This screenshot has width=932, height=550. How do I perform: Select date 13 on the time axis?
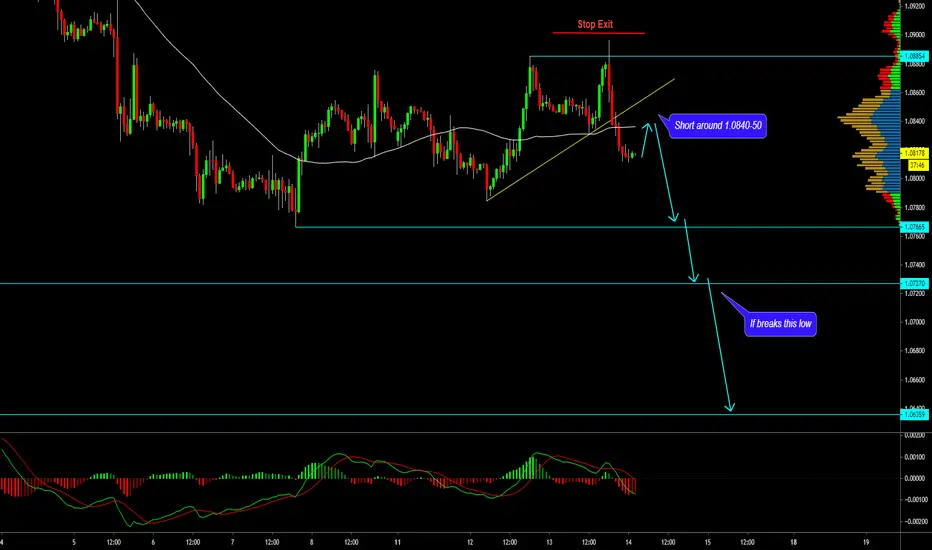[549, 542]
